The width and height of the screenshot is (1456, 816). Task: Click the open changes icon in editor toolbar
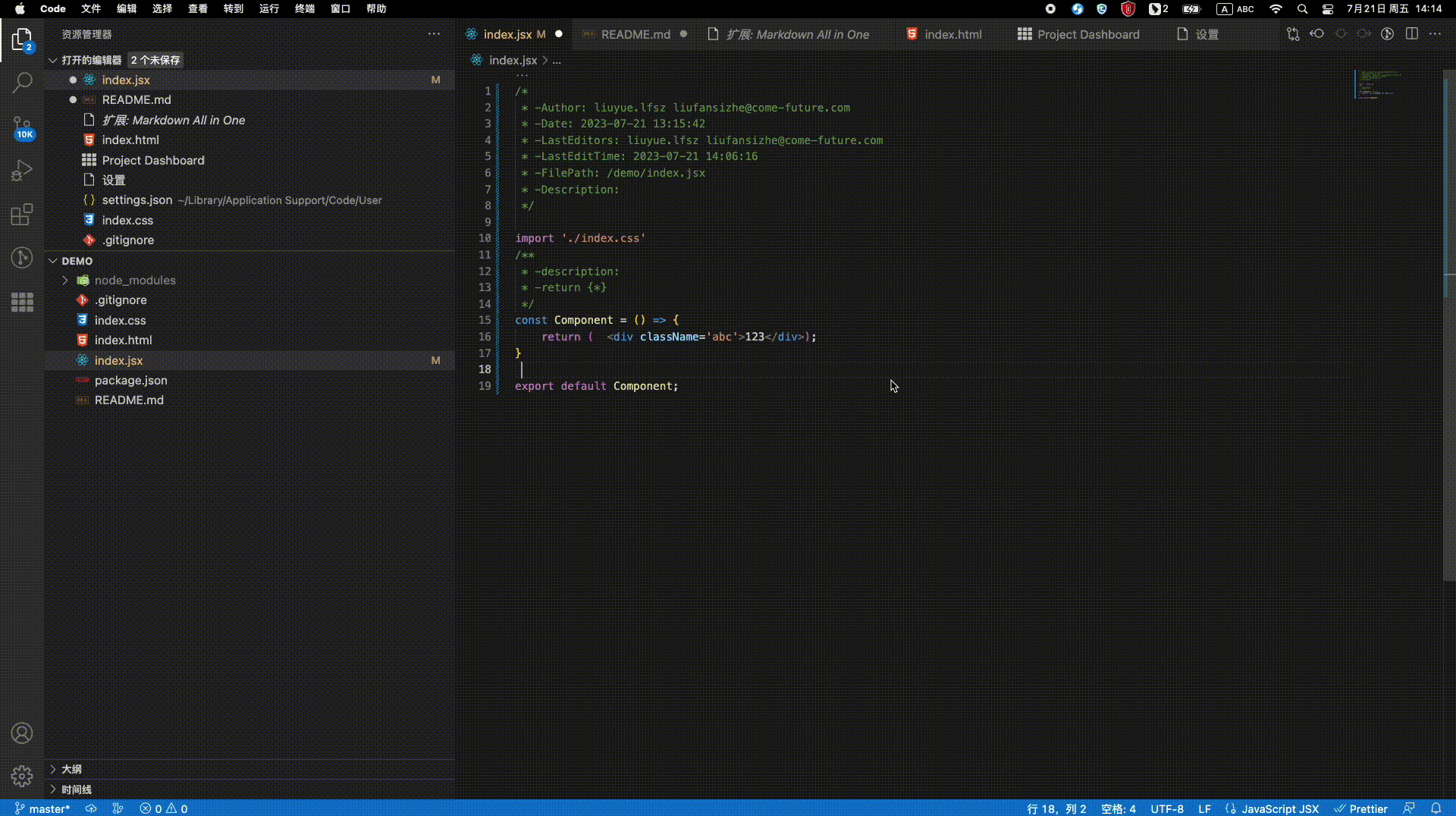click(x=1293, y=34)
